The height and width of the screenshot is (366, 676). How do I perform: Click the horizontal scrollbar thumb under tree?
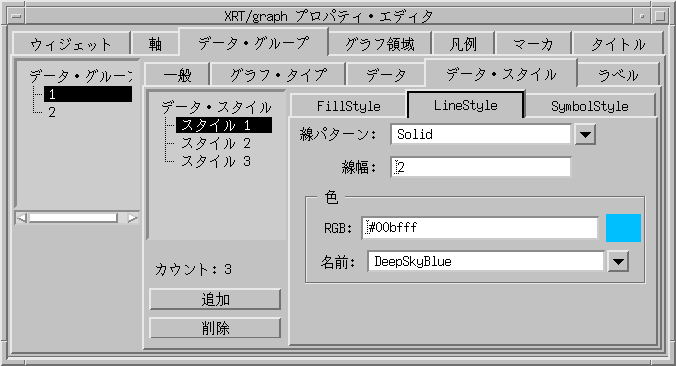pyautogui.click(x=73, y=218)
